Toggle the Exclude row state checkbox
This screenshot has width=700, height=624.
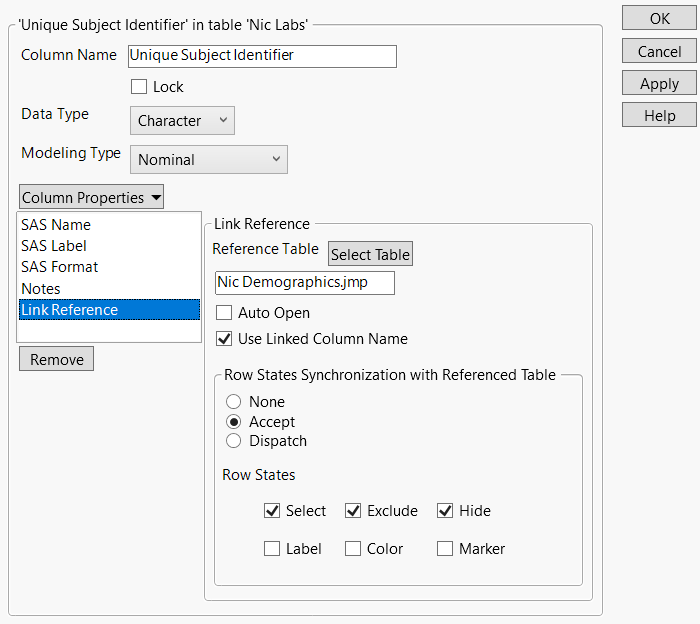(353, 511)
